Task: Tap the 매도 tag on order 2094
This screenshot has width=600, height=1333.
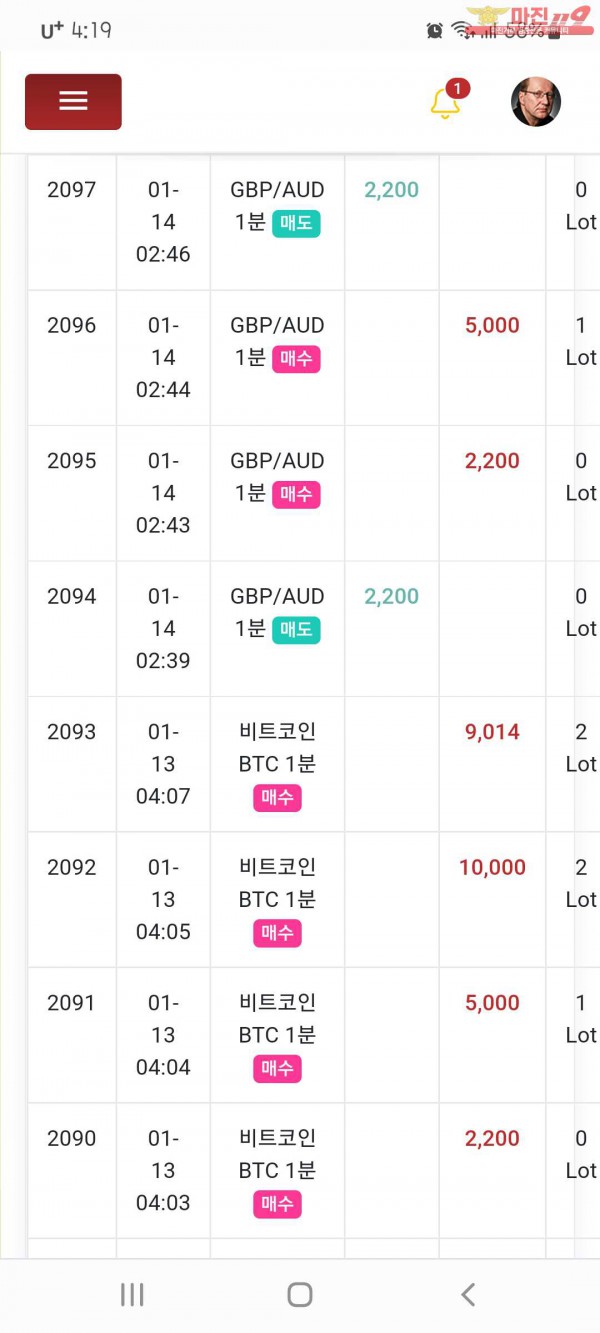Action: pyautogui.click(x=296, y=630)
